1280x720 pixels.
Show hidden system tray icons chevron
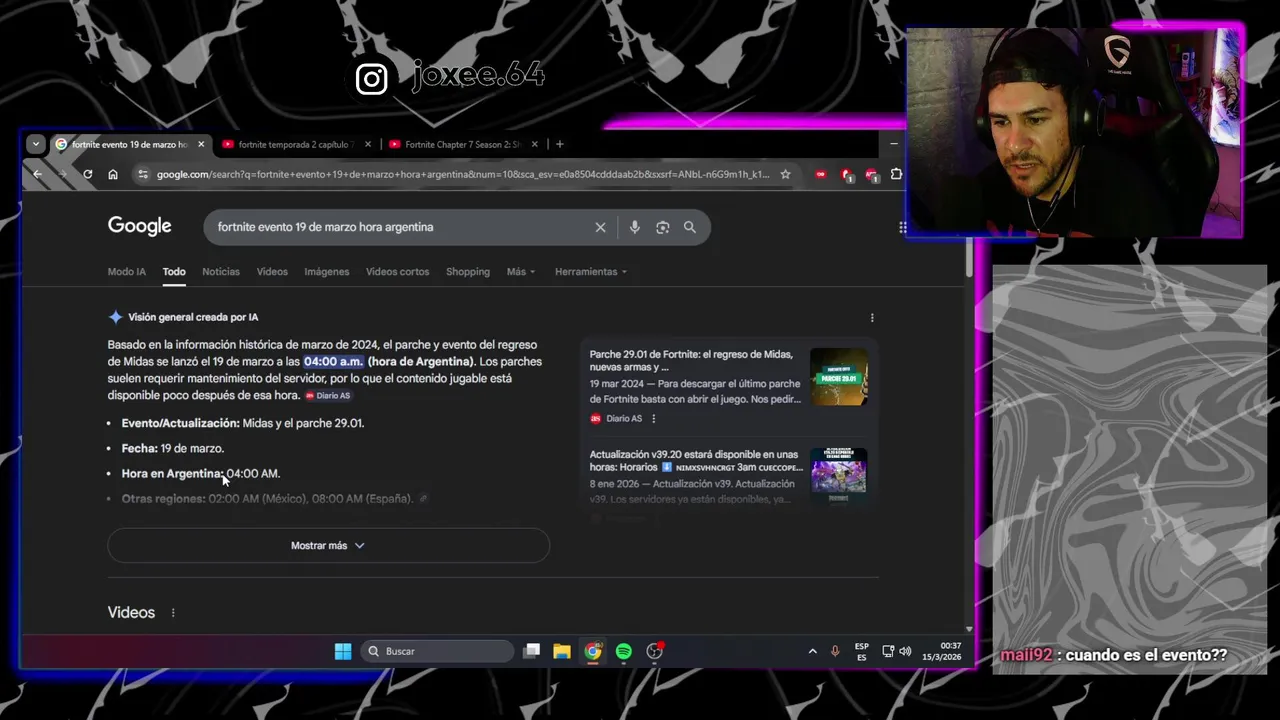(812, 651)
